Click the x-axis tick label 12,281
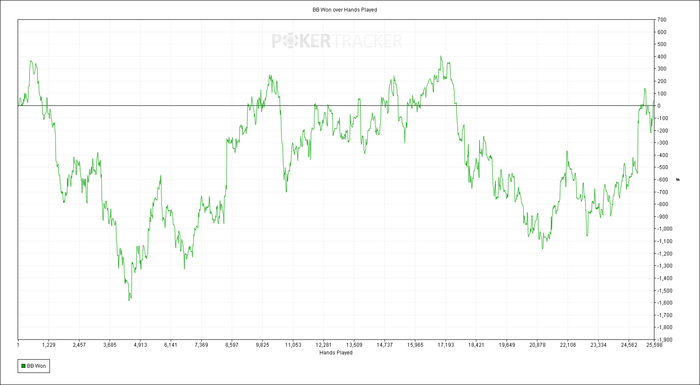This screenshot has width=700, height=385. pyautogui.click(x=323, y=345)
